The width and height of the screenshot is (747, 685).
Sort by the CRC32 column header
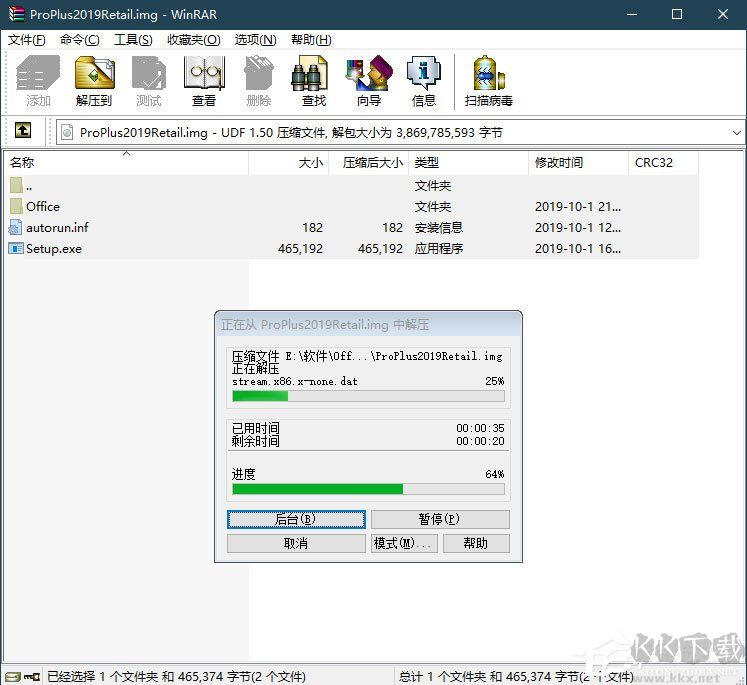[x=664, y=162]
